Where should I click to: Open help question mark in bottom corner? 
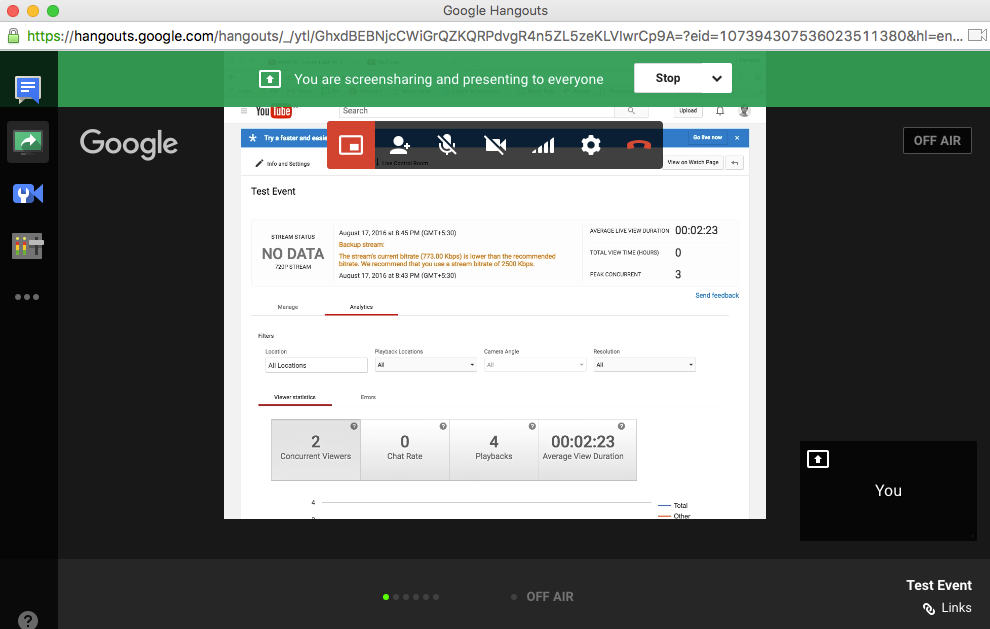pyautogui.click(x=28, y=620)
